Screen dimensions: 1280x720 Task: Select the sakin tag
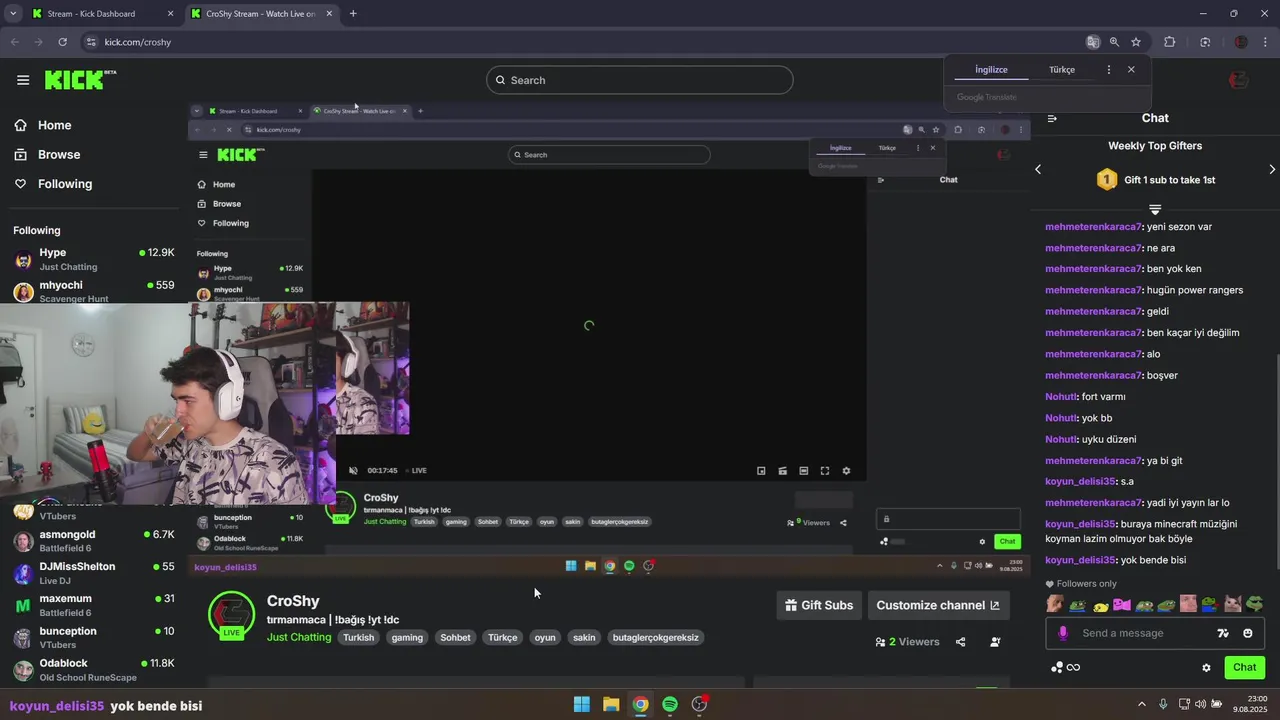click(584, 637)
